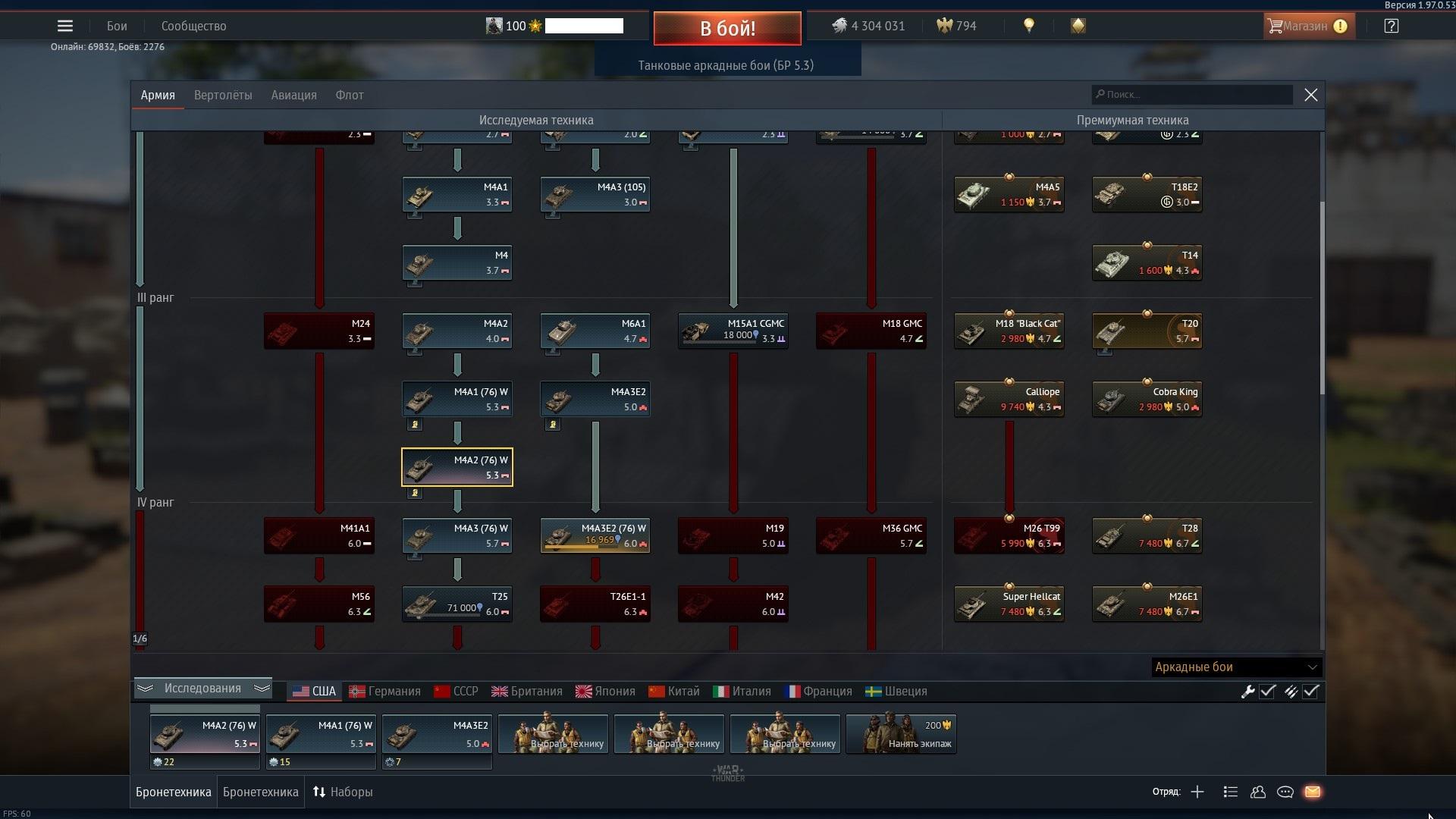Image resolution: width=1456 pixels, height=819 pixels.
Task: Open the hamburger main menu
Action: point(65,26)
